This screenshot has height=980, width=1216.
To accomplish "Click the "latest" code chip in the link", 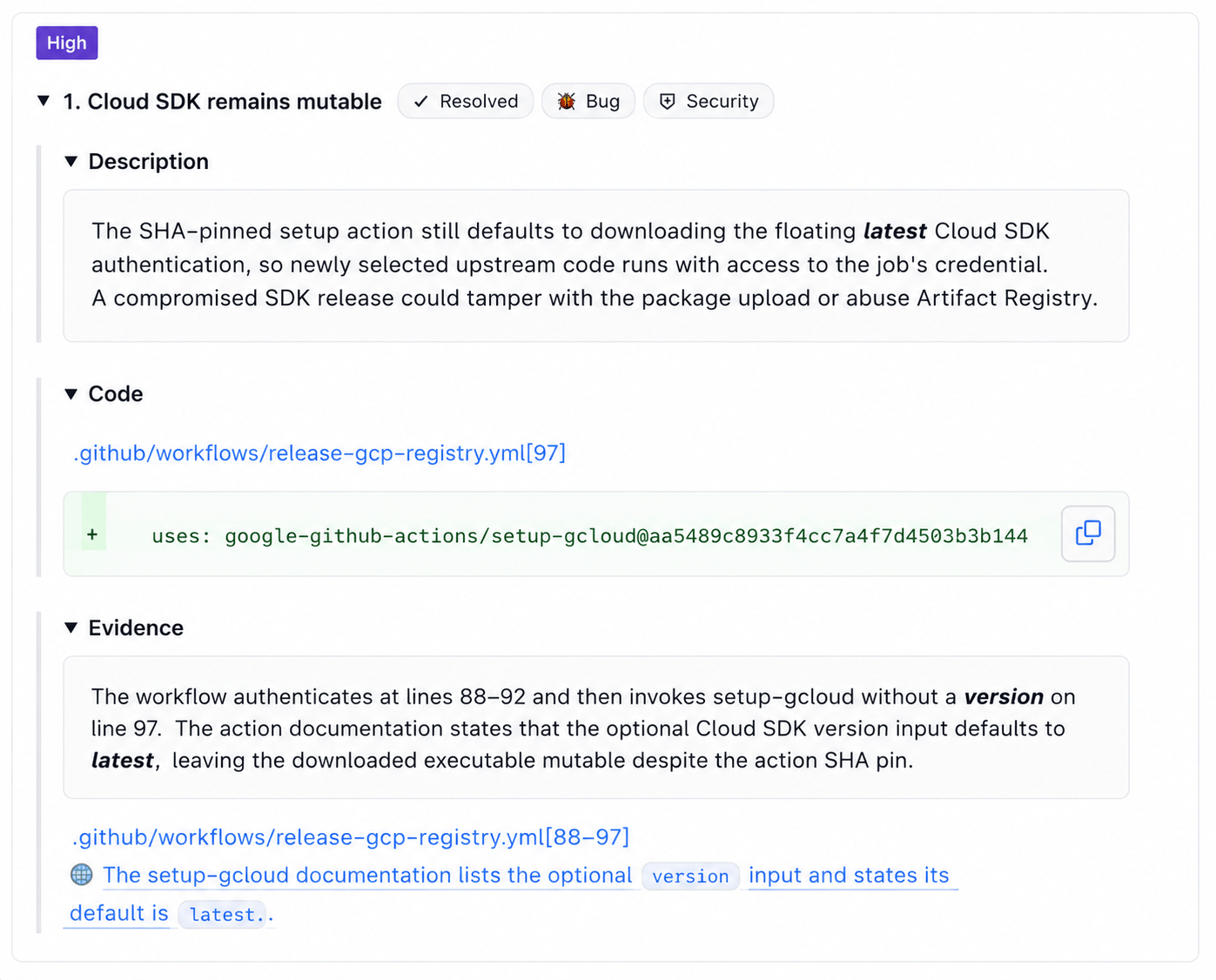I will coord(223,915).
